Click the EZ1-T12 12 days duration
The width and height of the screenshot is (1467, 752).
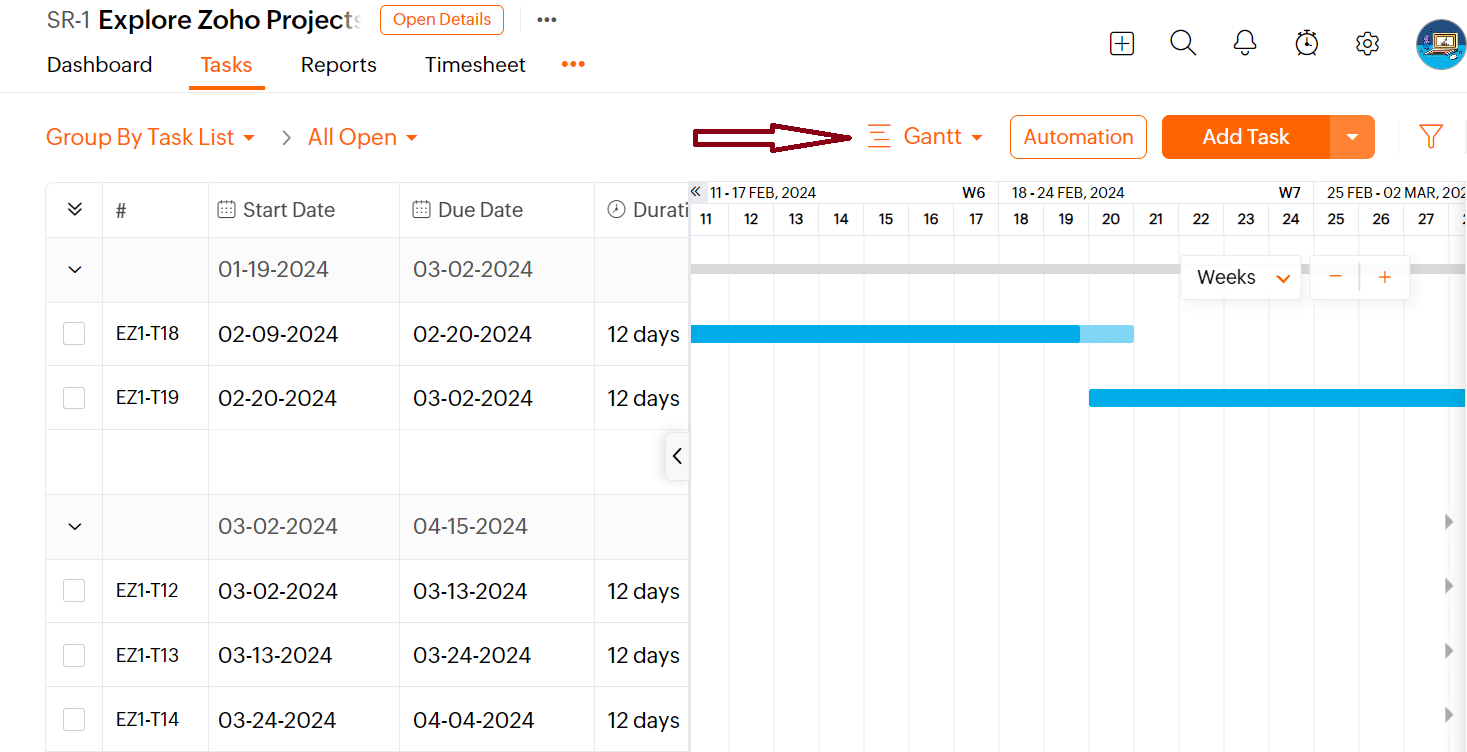coord(644,592)
